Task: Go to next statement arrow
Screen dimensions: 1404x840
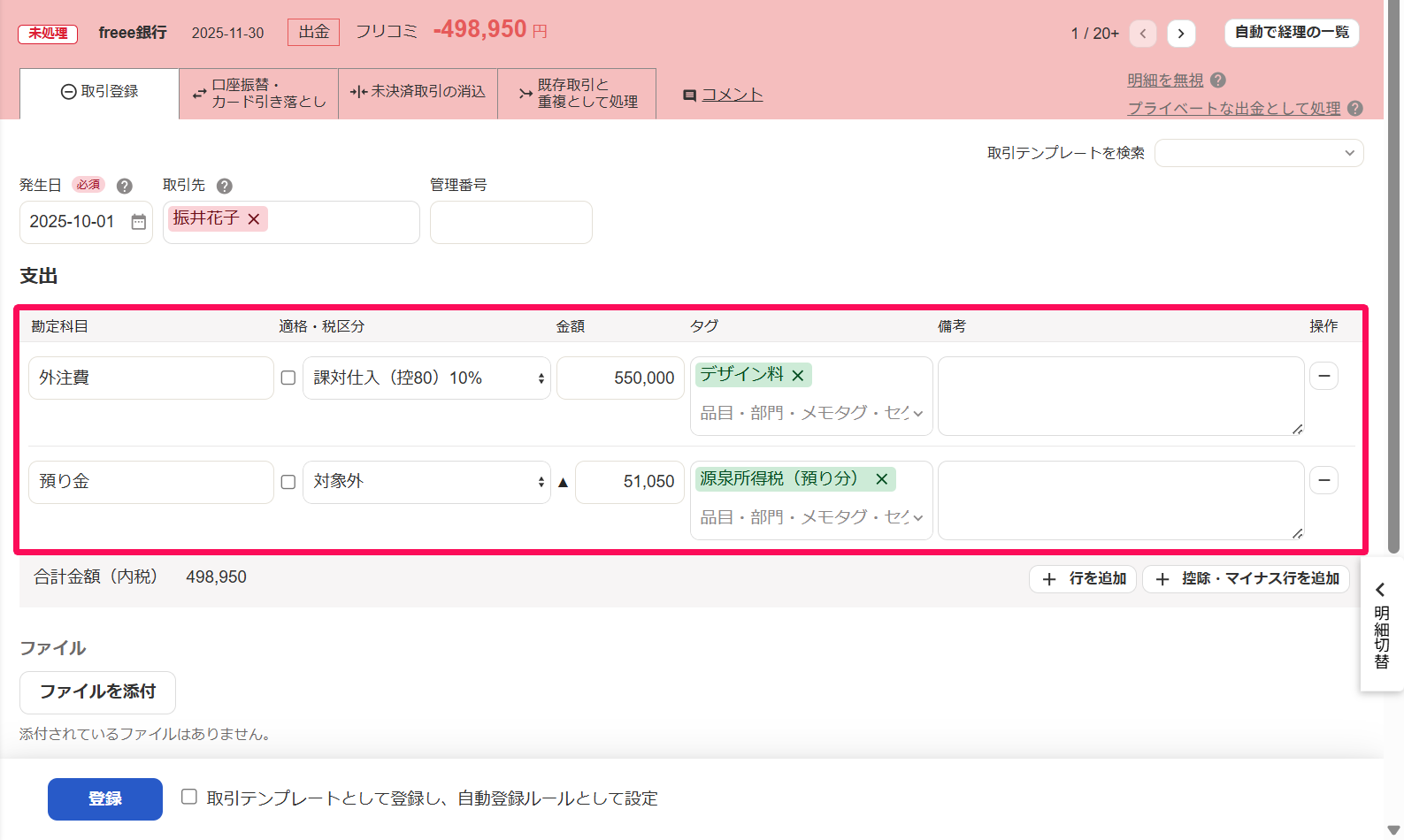Action: (1181, 34)
